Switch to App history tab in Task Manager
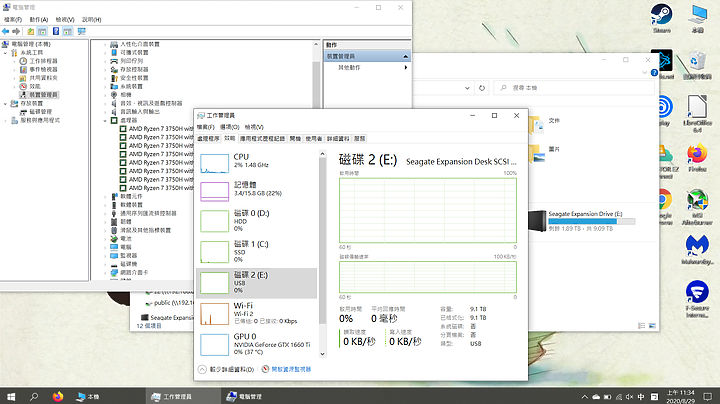The image size is (720, 404). (x=262, y=138)
